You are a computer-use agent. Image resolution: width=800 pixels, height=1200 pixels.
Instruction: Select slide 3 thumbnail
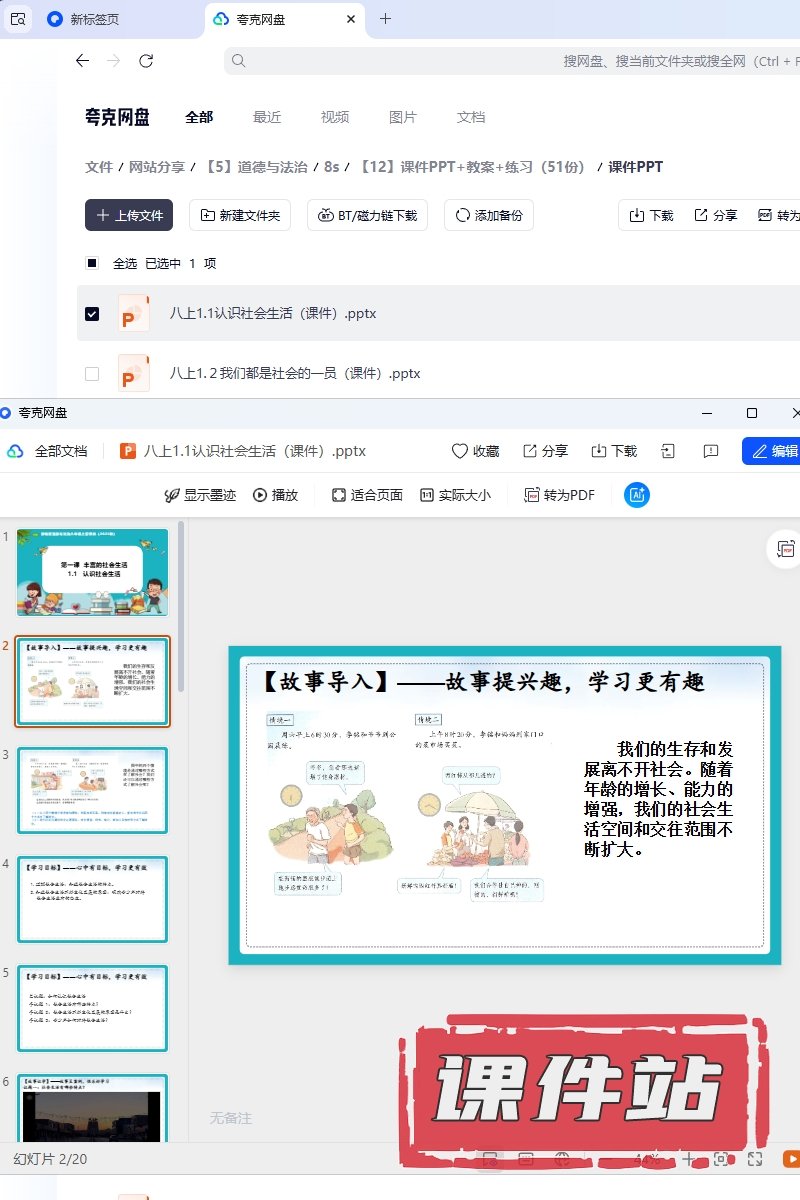tap(93, 790)
